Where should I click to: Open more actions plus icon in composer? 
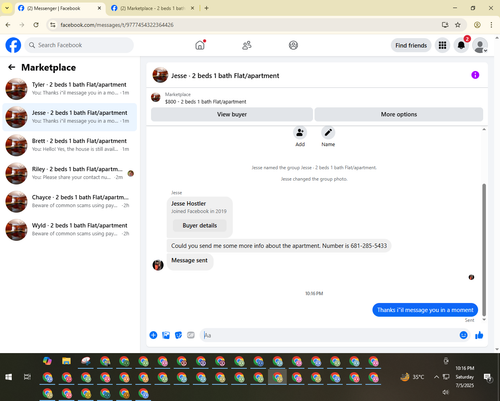click(x=153, y=335)
